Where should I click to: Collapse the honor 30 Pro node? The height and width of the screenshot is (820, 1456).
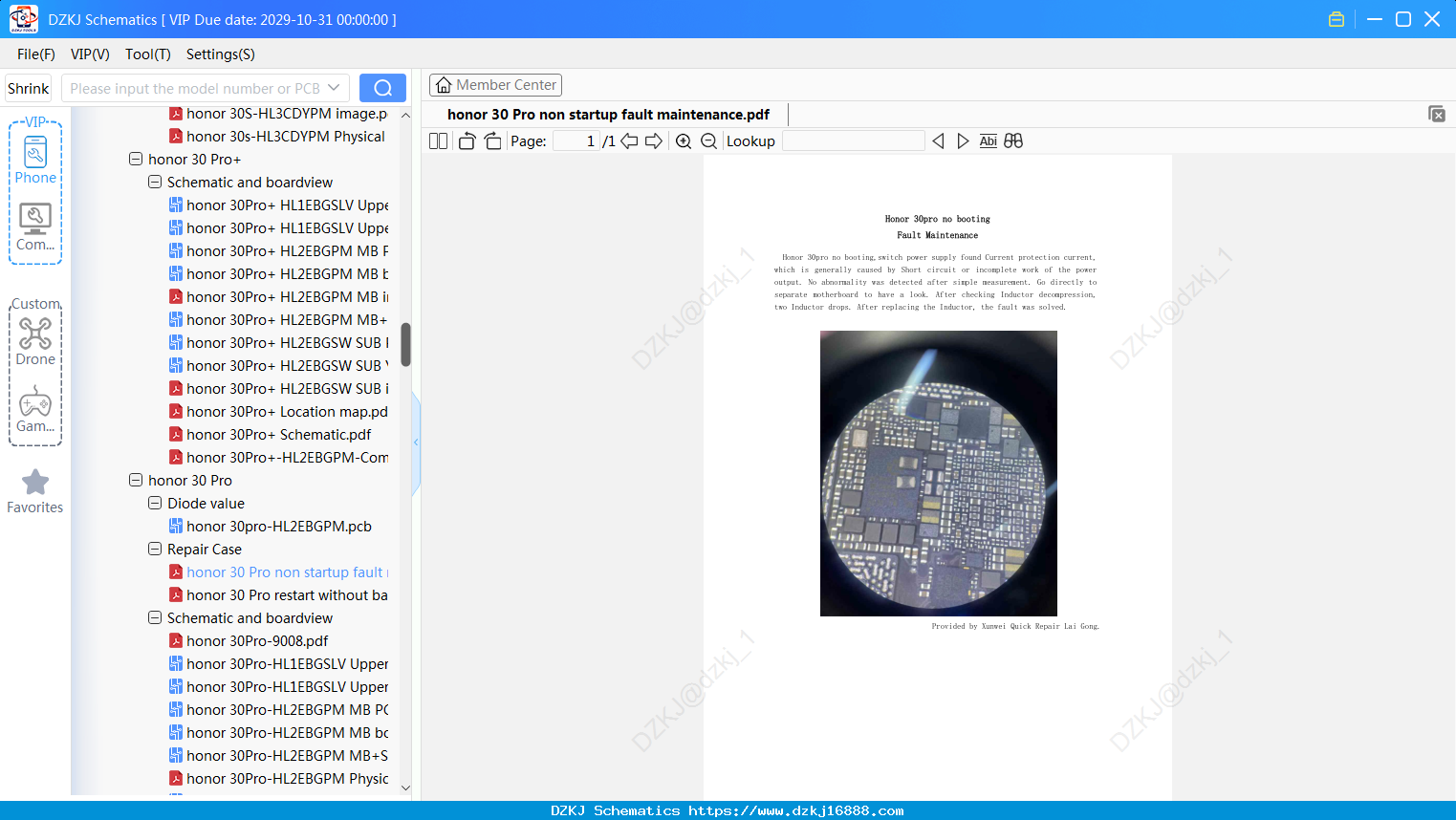(136, 480)
